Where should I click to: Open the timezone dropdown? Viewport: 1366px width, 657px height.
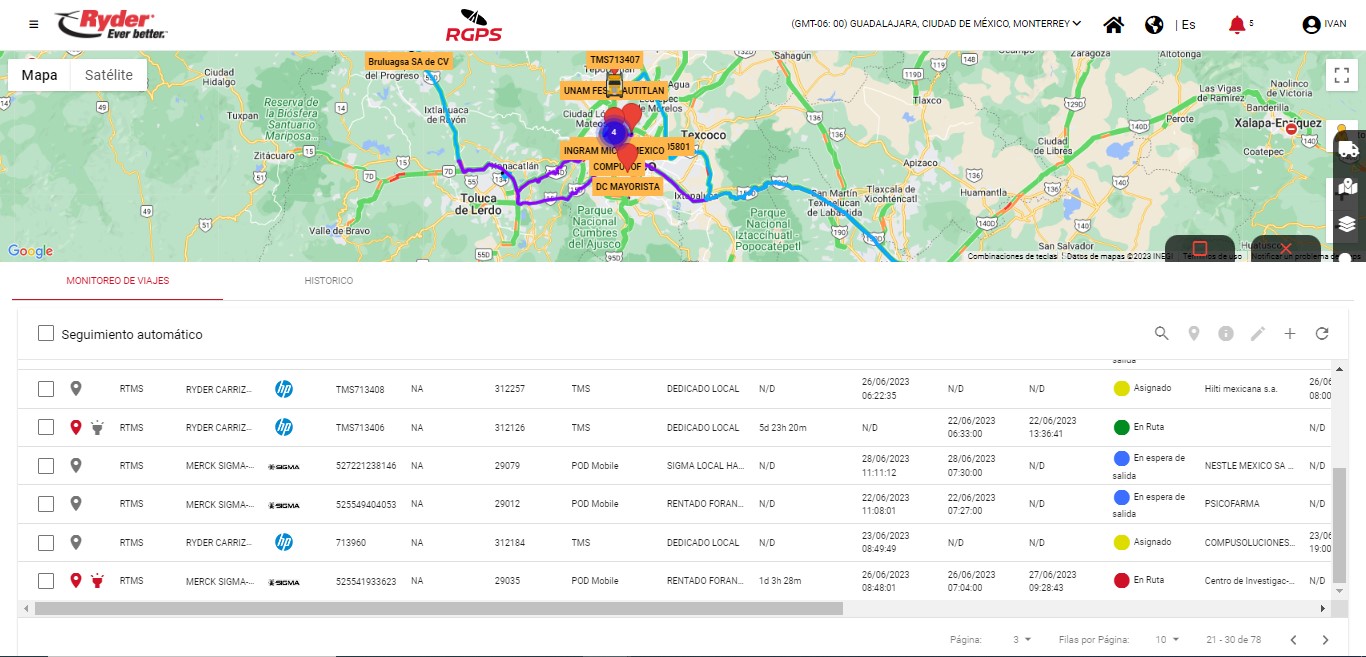click(936, 24)
